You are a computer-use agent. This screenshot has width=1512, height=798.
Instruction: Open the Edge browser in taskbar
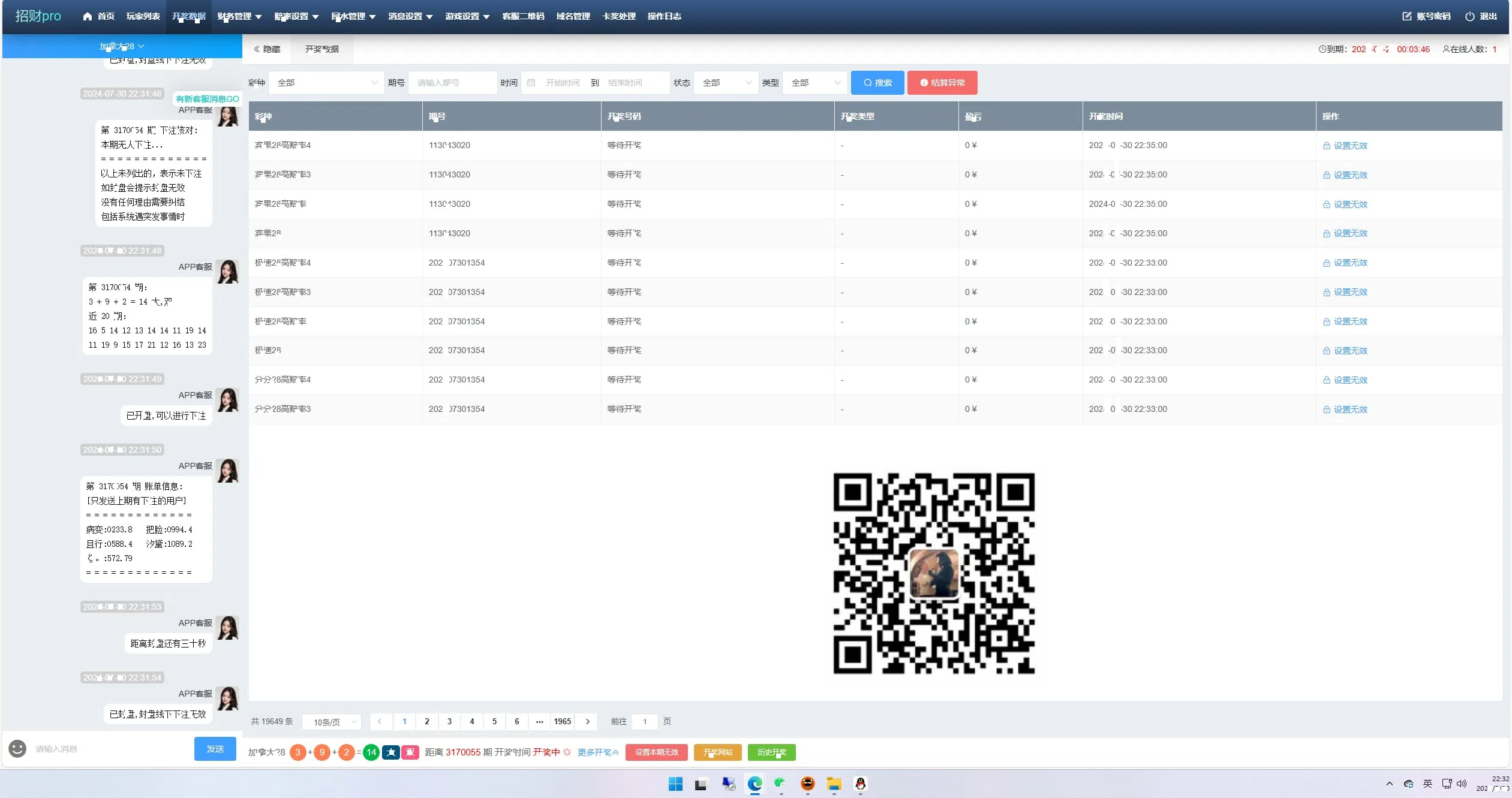(x=755, y=784)
